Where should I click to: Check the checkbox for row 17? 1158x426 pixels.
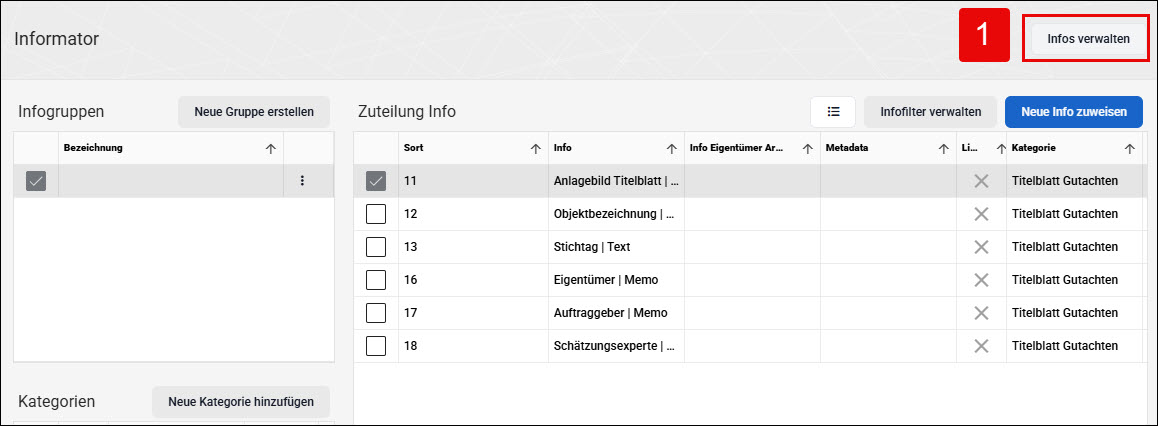pyautogui.click(x=376, y=313)
